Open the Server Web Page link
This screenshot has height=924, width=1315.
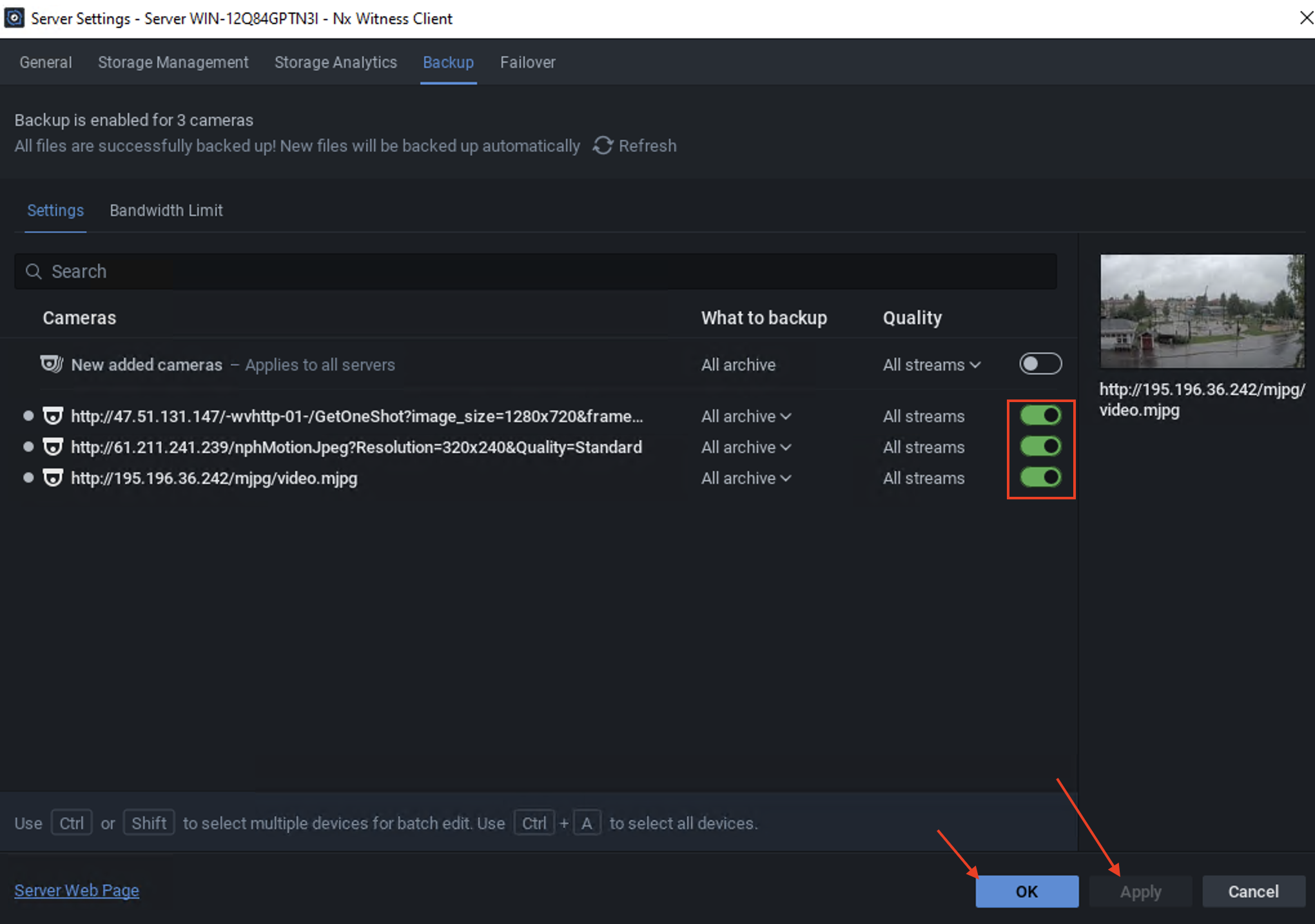point(77,890)
